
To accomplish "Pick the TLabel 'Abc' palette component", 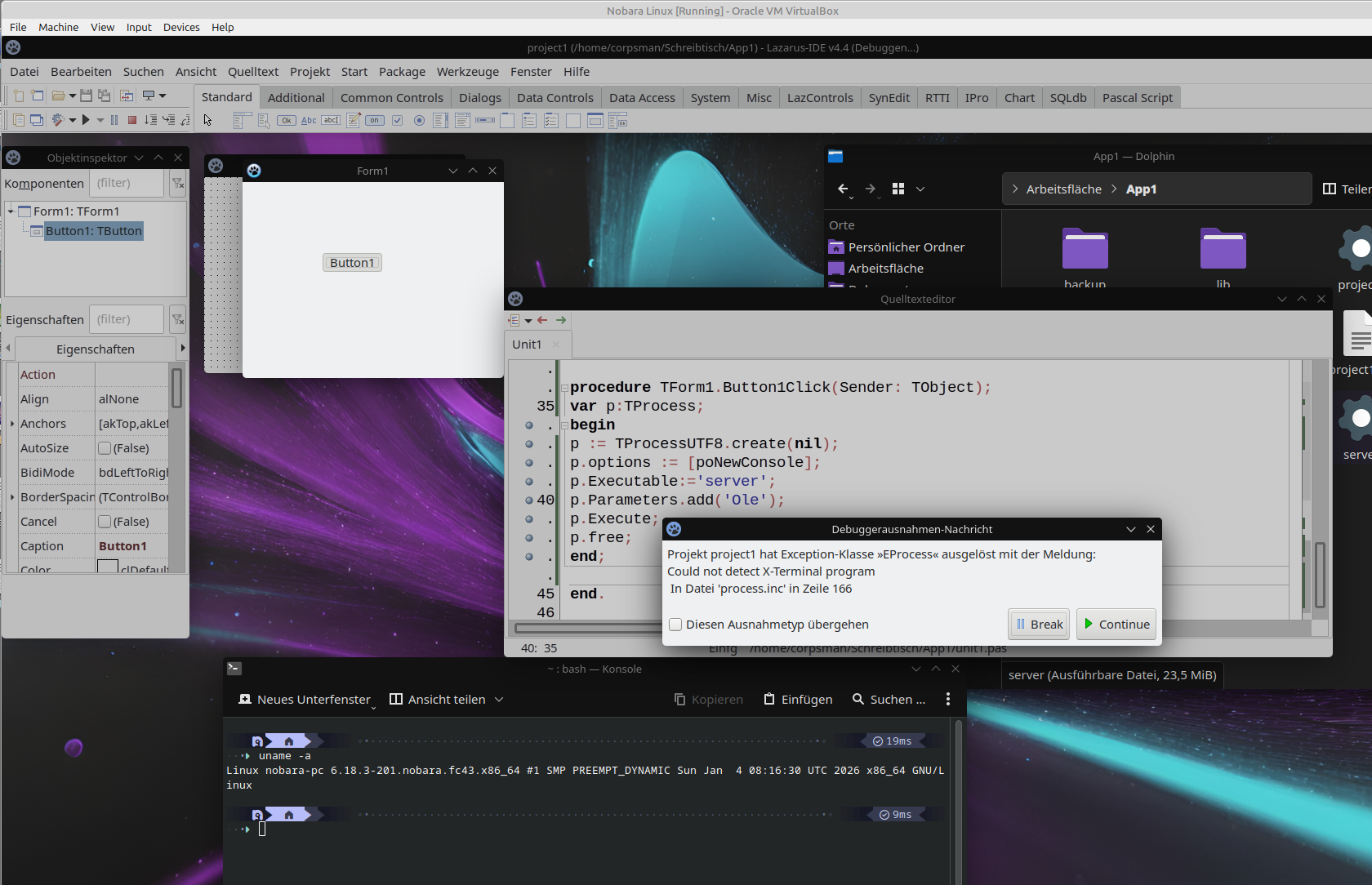I will pyautogui.click(x=309, y=121).
